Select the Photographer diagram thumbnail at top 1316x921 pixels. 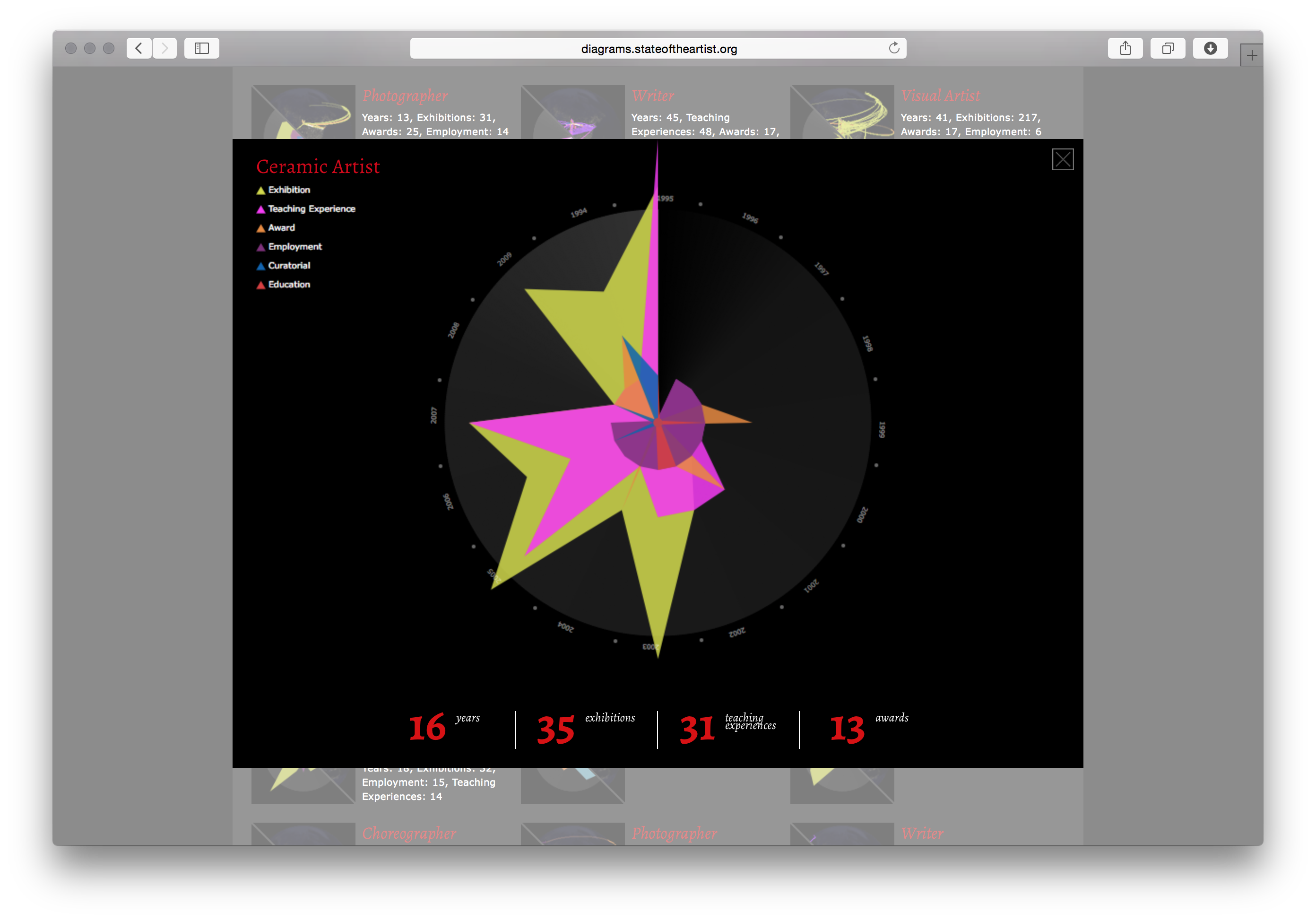pos(303,112)
